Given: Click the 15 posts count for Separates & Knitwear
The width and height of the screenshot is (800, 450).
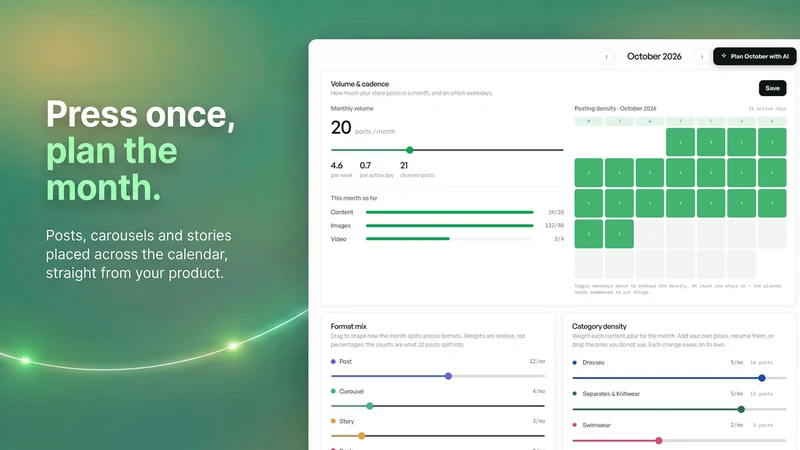Looking at the screenshot, I should point(761,394).
